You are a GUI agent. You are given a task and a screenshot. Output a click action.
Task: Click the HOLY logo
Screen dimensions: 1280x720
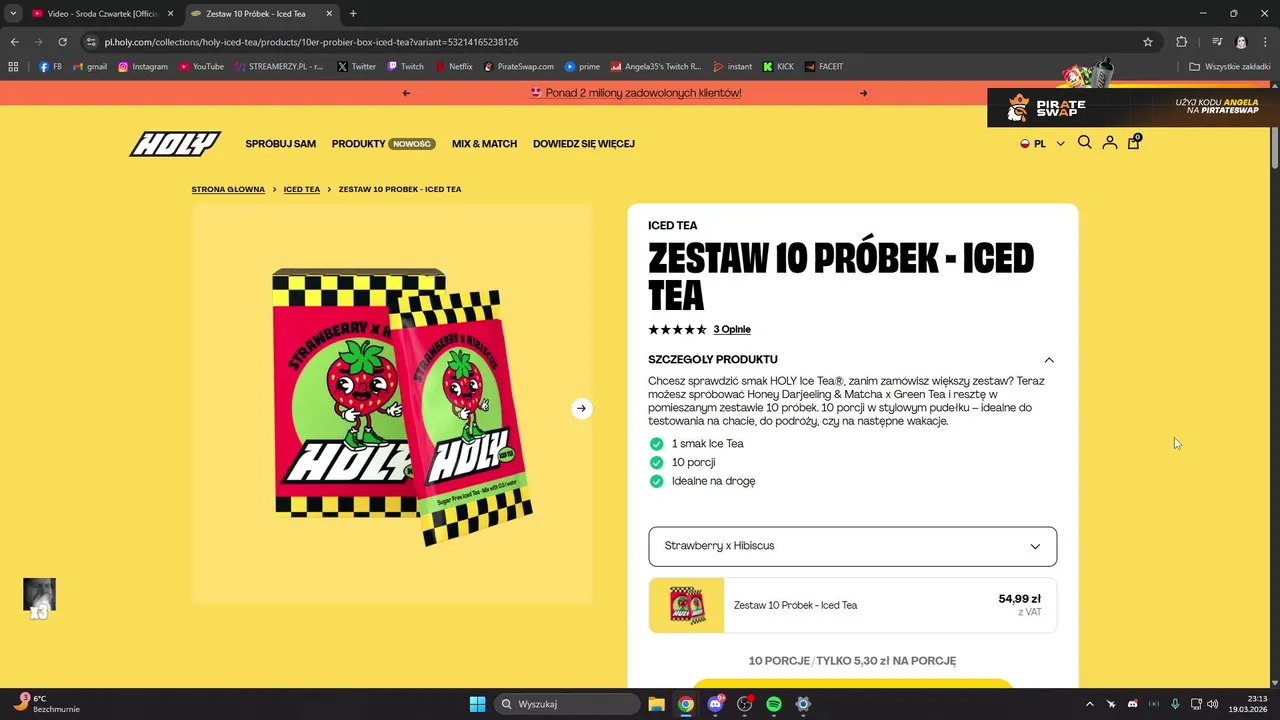[x=175, y=144]
